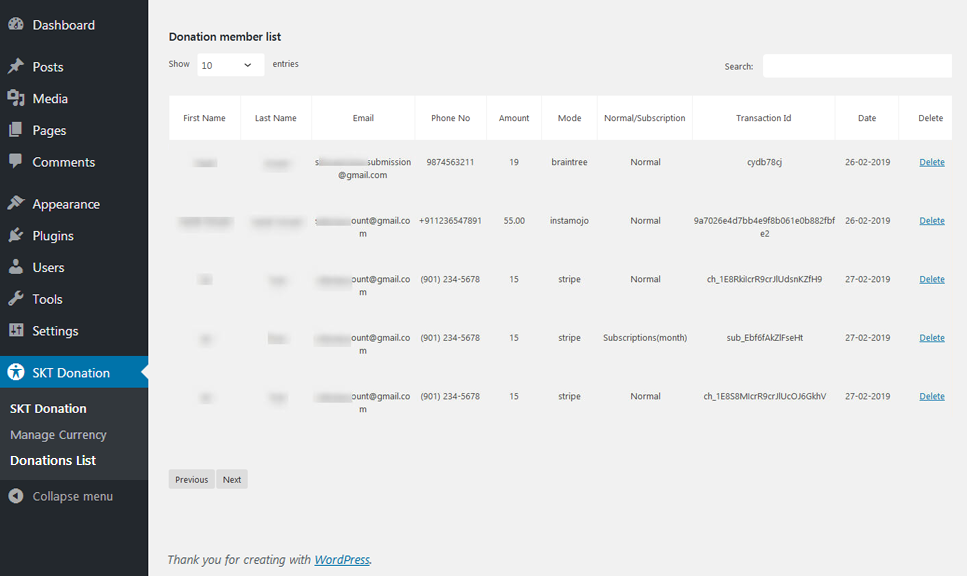Open the show entries count dropdown
Viewport: 967px width, 576px height.
pyautogui.click(x=230, y=65)
